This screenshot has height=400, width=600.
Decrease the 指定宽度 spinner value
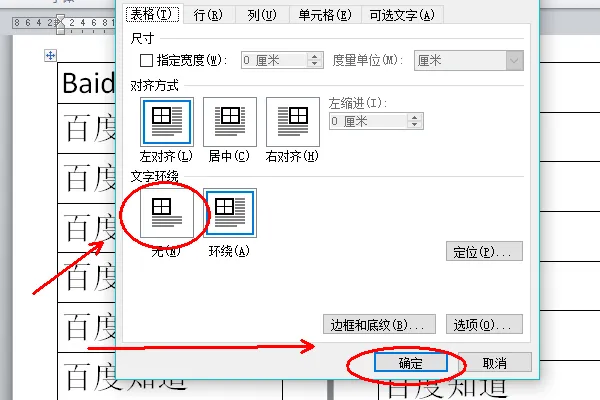pyautogui.click(x=315, y=64)
